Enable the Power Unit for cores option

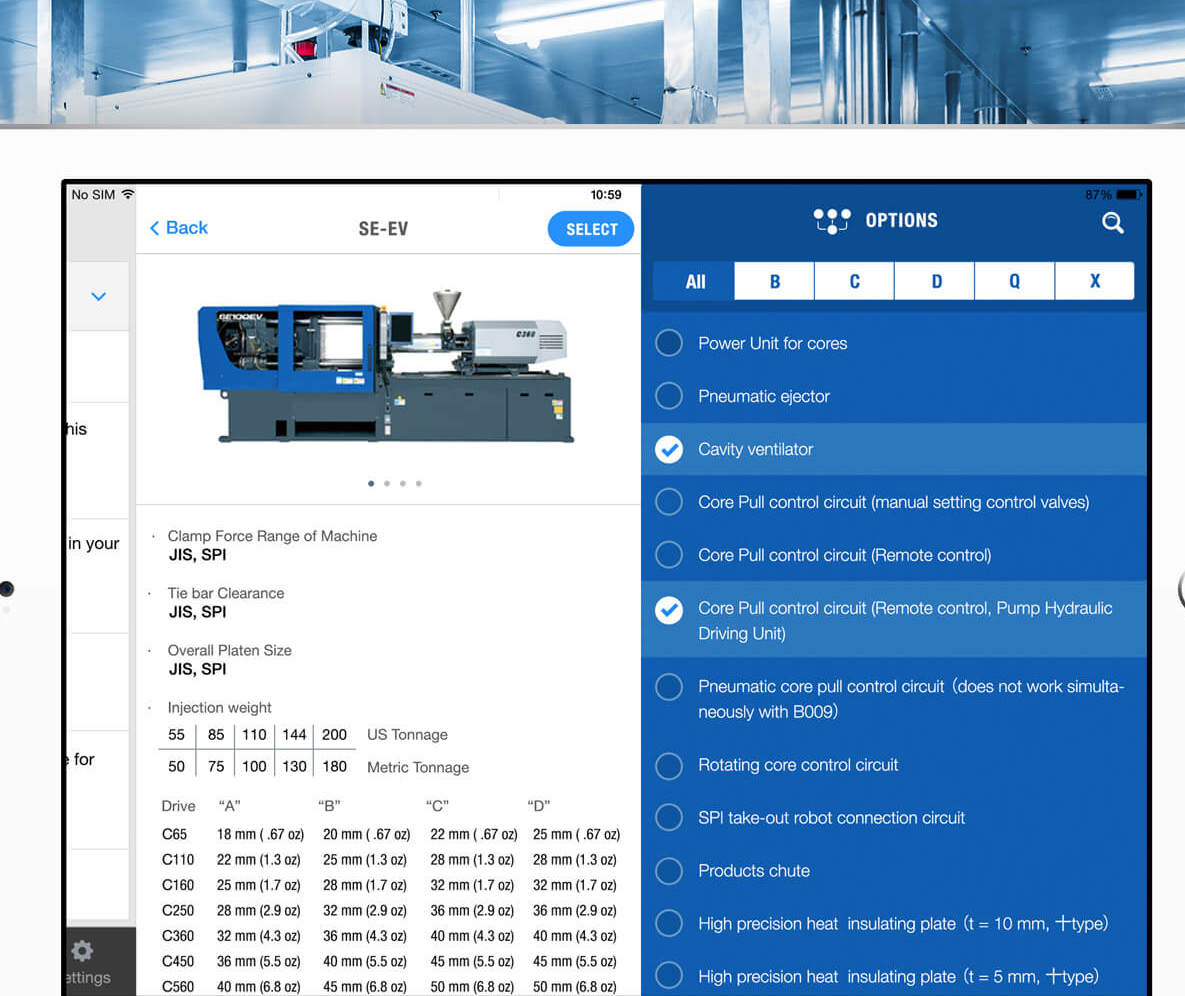[x=669, y=344]
